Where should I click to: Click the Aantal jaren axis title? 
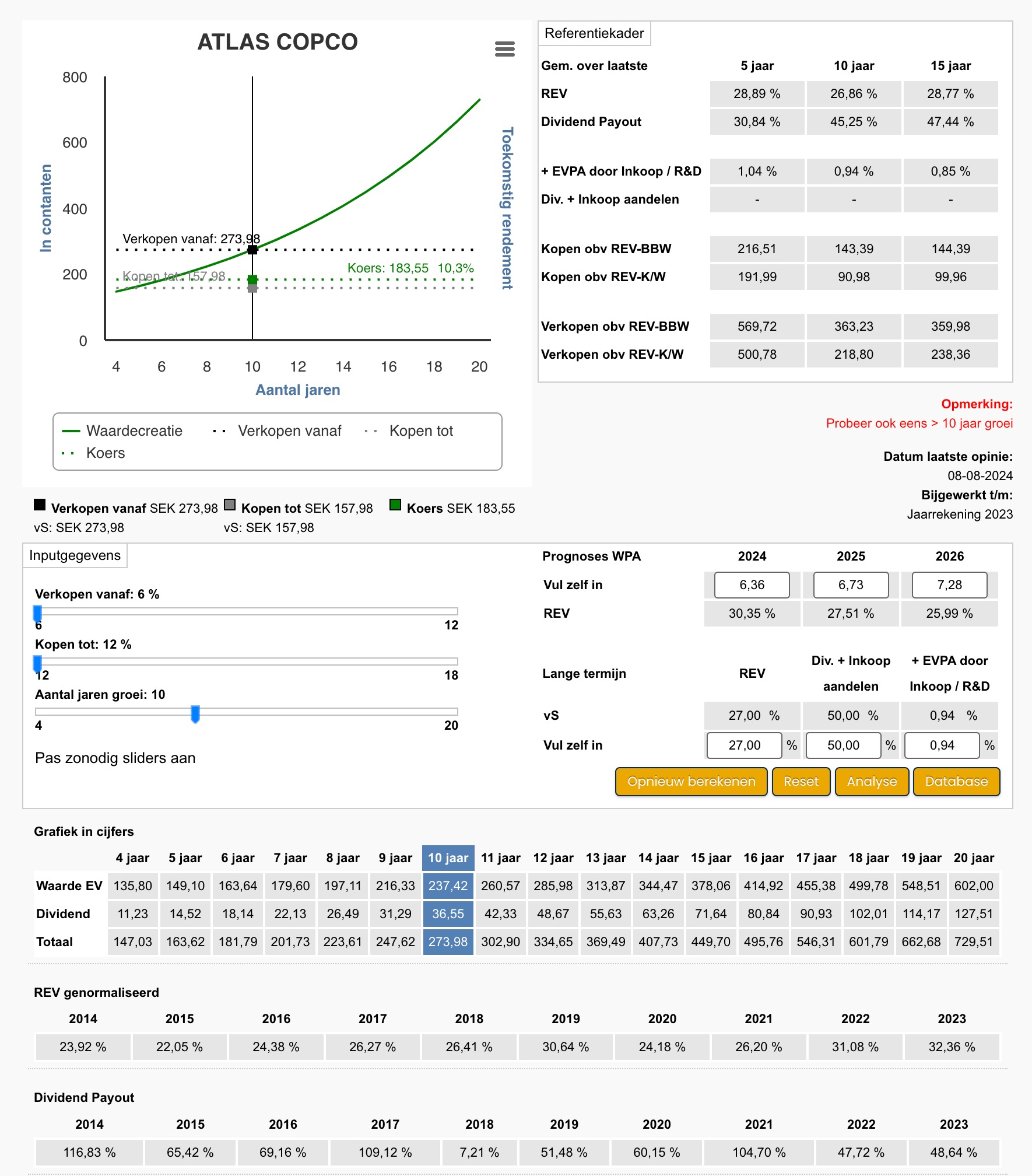click(x=298, y=390)
